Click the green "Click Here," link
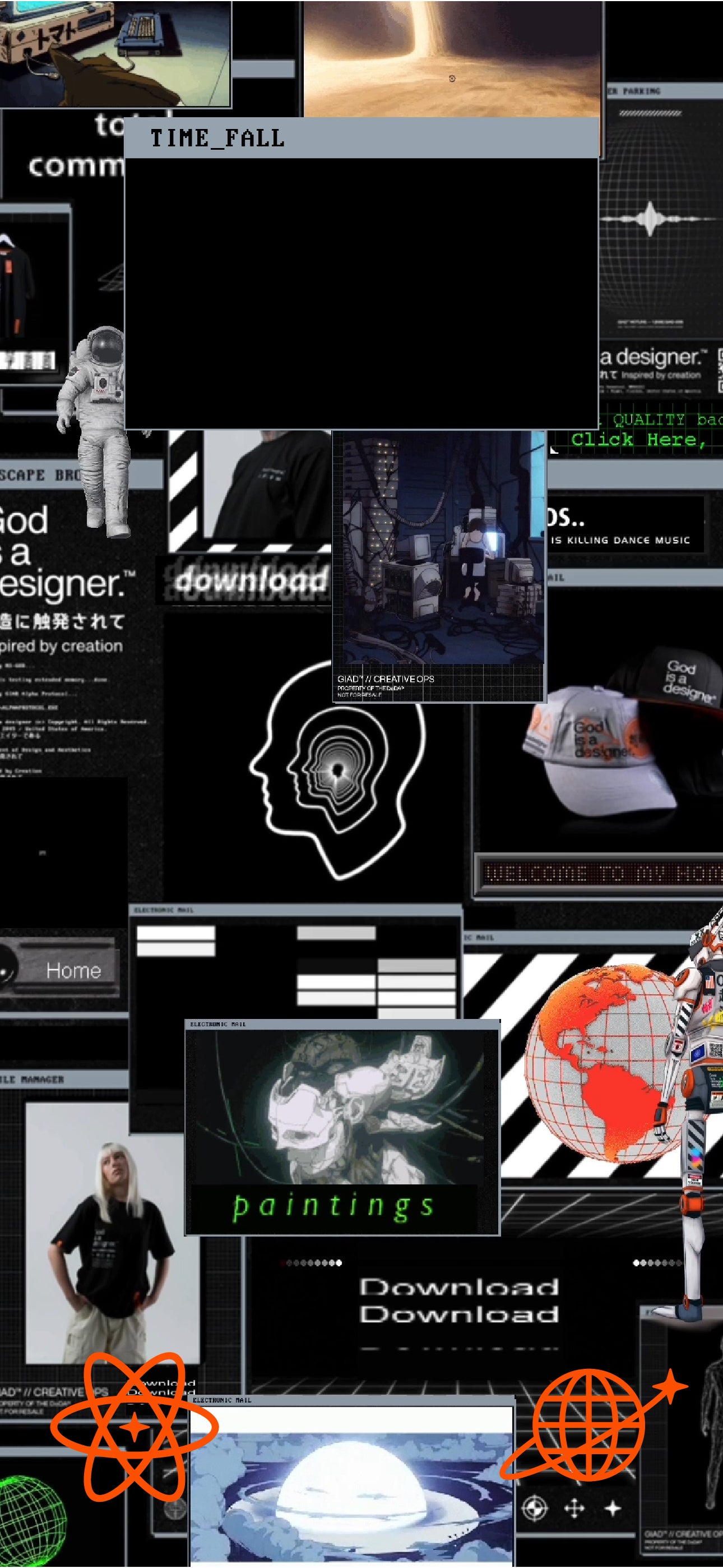Viewport: 723px width, 1568px height. coord(638,439)
